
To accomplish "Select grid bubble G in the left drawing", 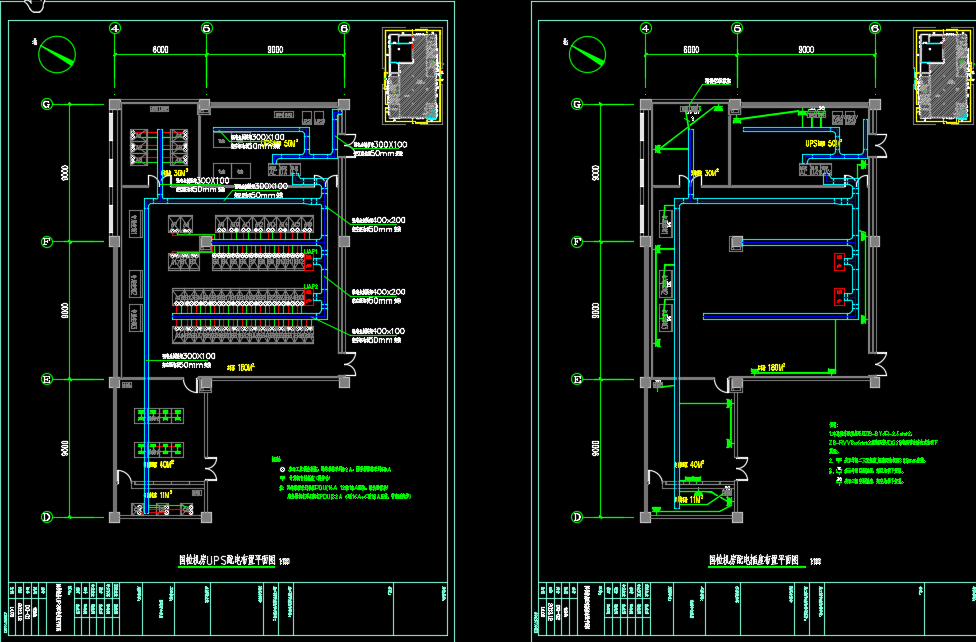I will pyautogui.click(x=46, y=104).
